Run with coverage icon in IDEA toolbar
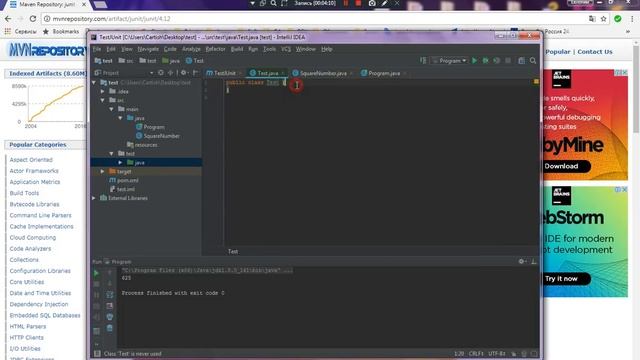Viewport: 640px width, 360px height. point(496,60)
